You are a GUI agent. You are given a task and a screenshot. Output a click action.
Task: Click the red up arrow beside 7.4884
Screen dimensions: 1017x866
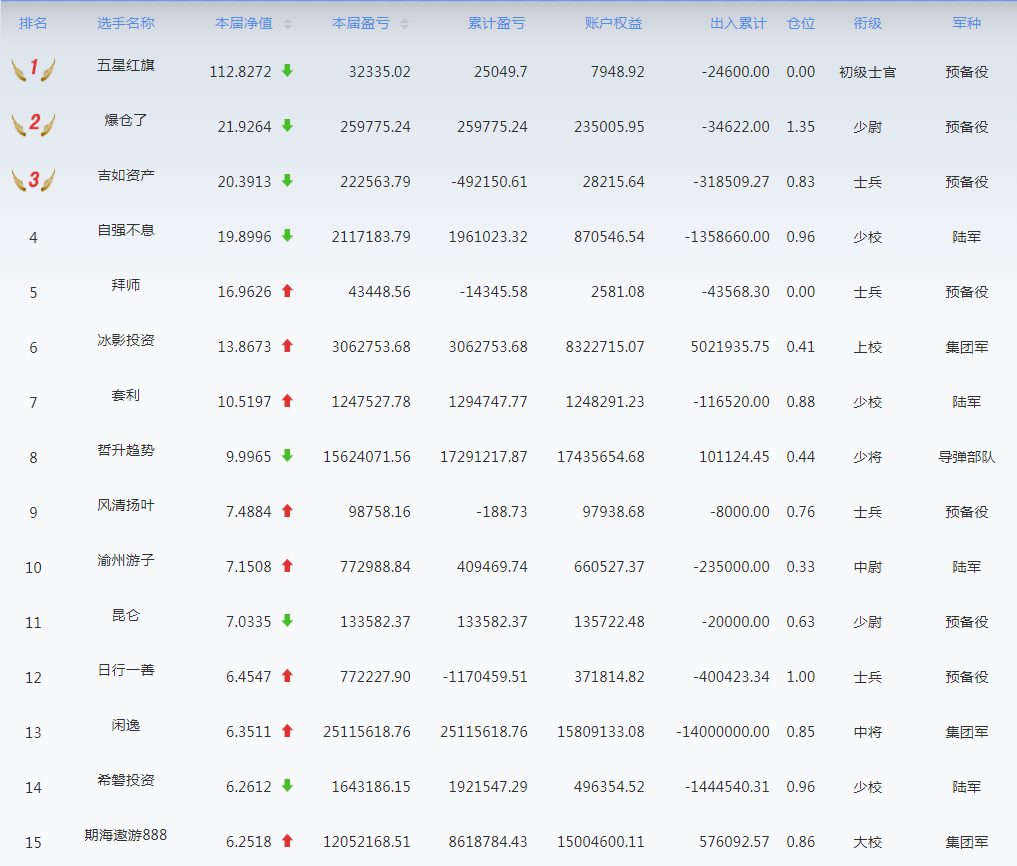point(287,511)
